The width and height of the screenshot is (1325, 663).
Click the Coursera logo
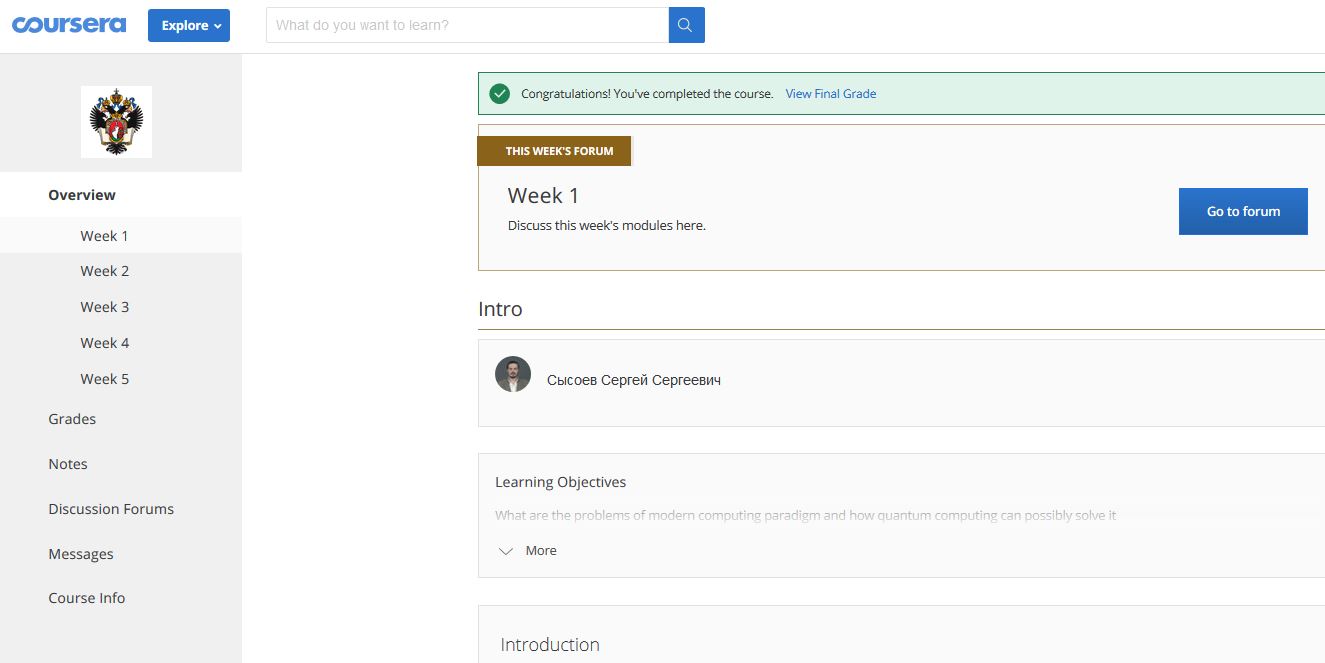click(x=69, y=25)
